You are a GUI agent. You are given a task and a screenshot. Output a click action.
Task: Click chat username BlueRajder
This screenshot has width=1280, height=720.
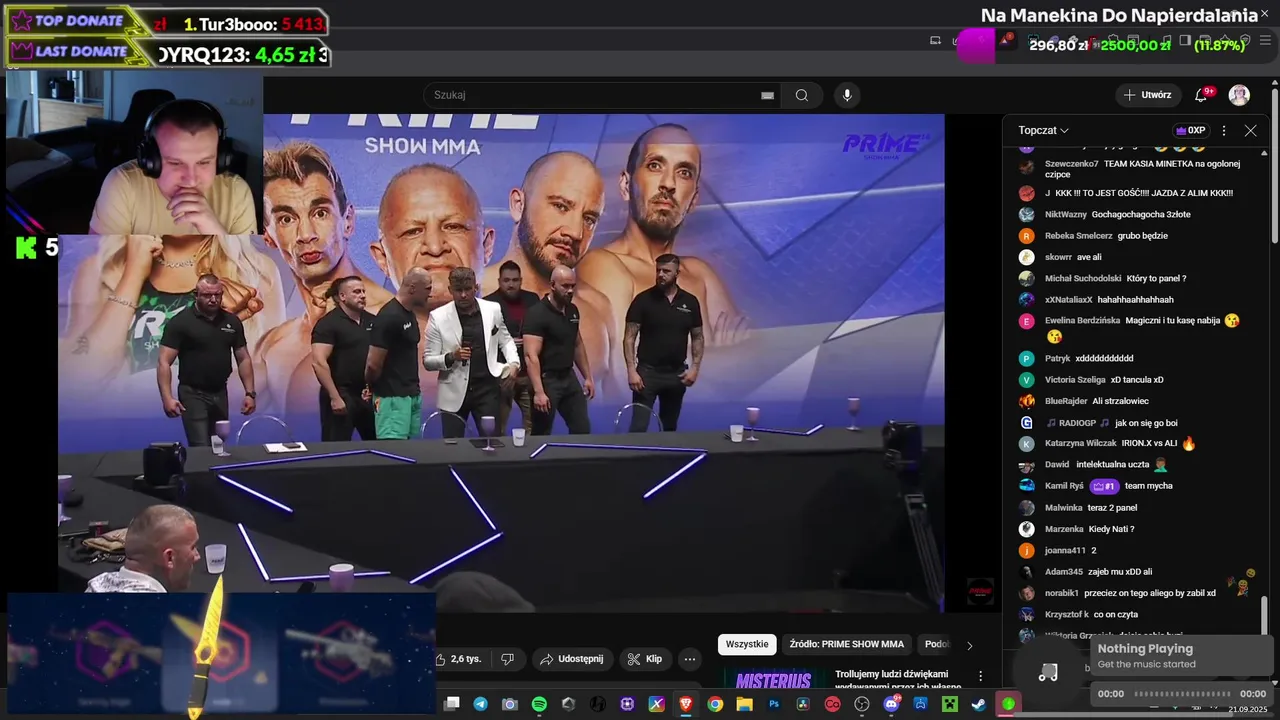(x=1066, y=401)
